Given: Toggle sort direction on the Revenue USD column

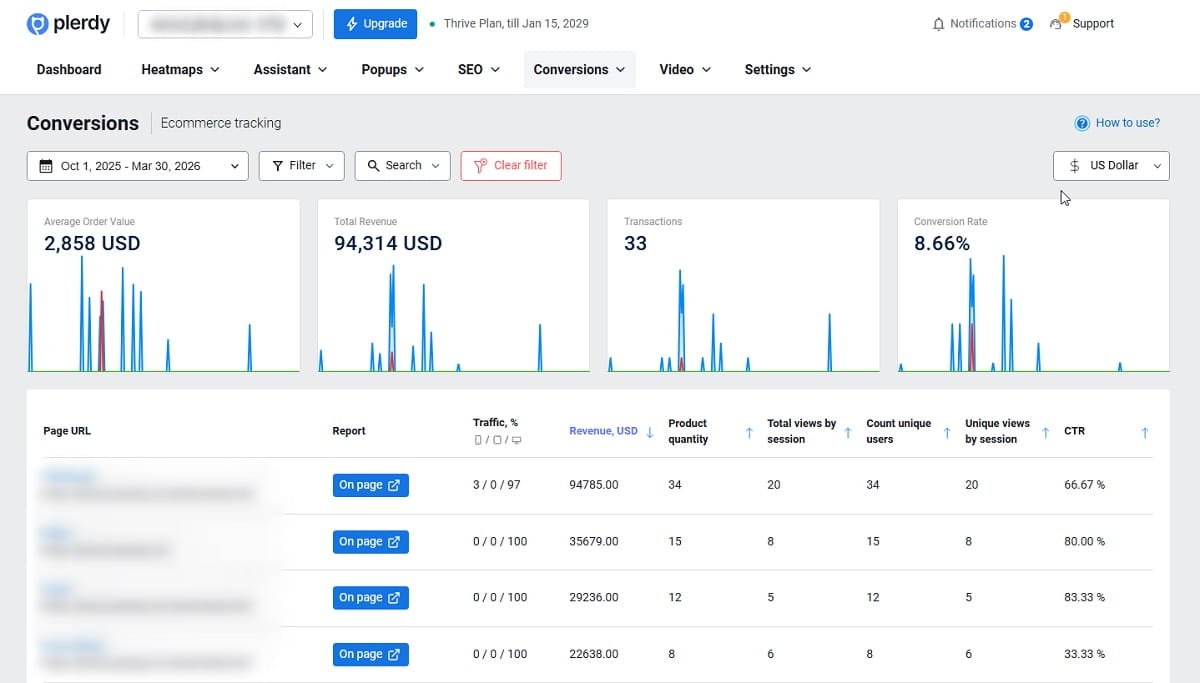Looking at the screenshot, I should click(x=651, y=431).
